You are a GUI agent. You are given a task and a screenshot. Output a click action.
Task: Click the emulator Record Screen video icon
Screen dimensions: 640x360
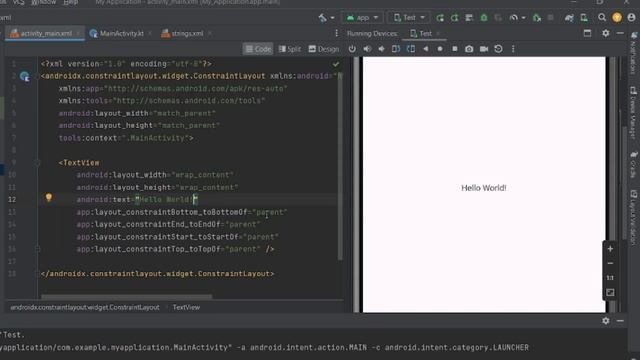coord(484,49)
